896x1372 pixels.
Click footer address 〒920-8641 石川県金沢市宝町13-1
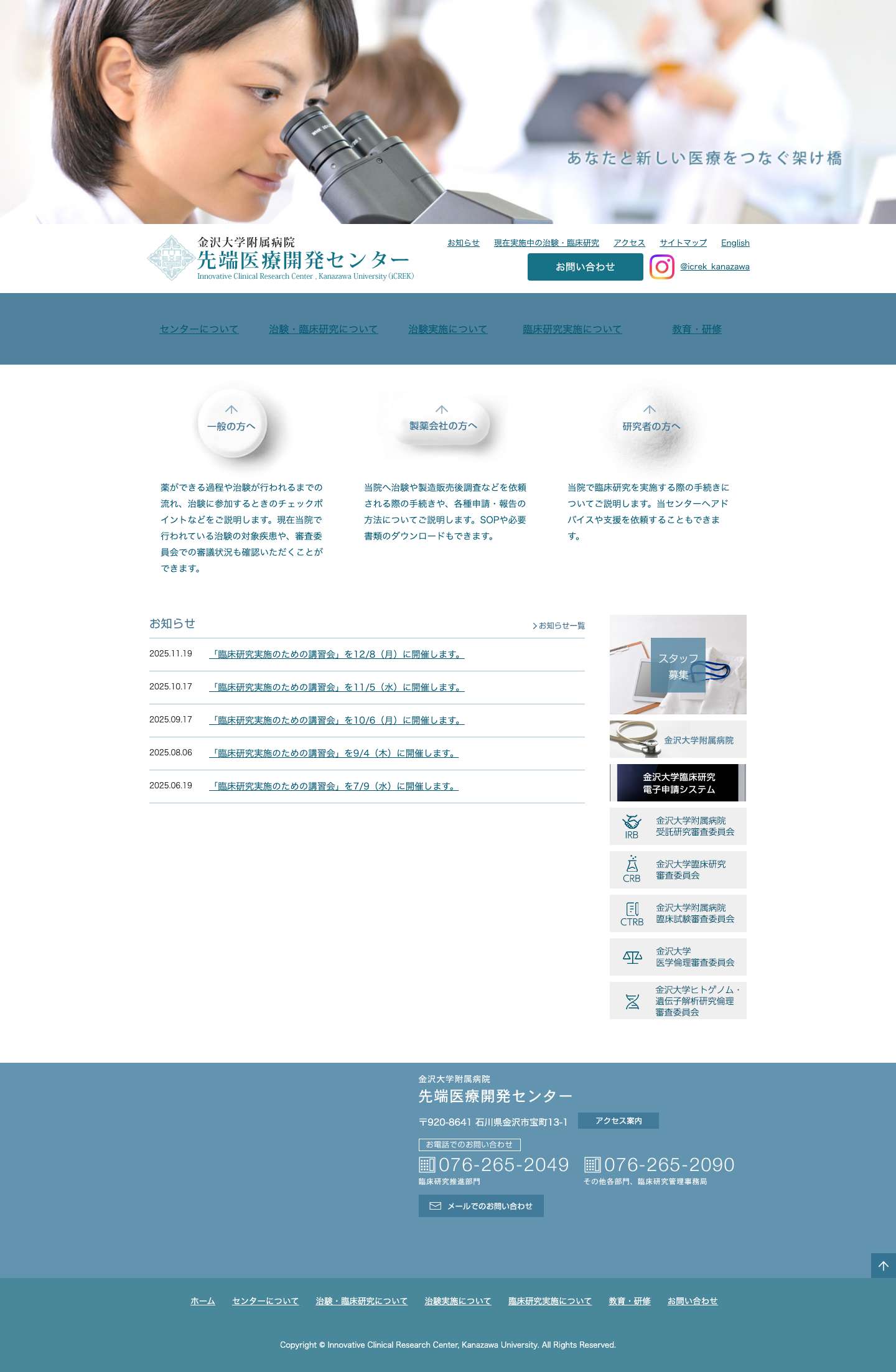click(x=493, y=1122)
